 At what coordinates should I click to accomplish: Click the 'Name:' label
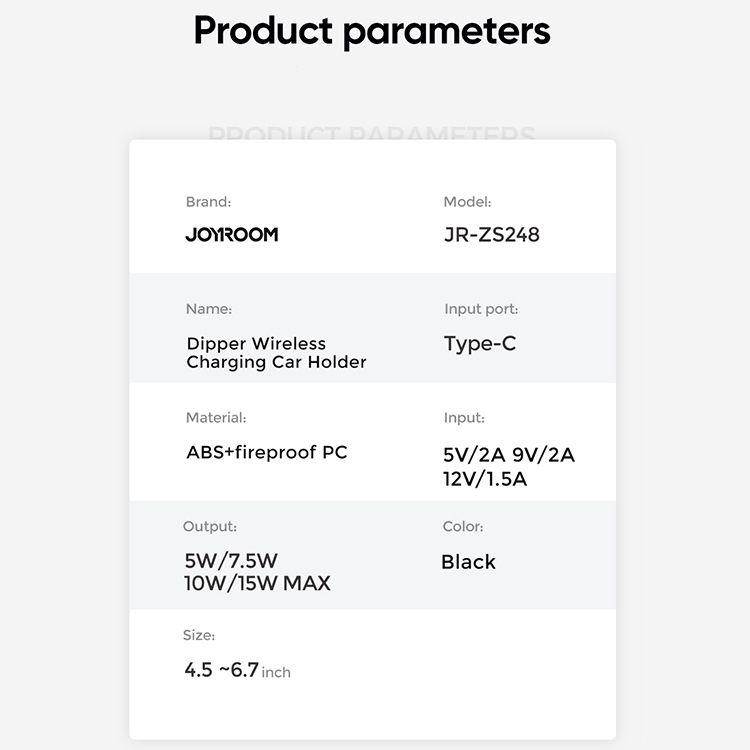209,309
